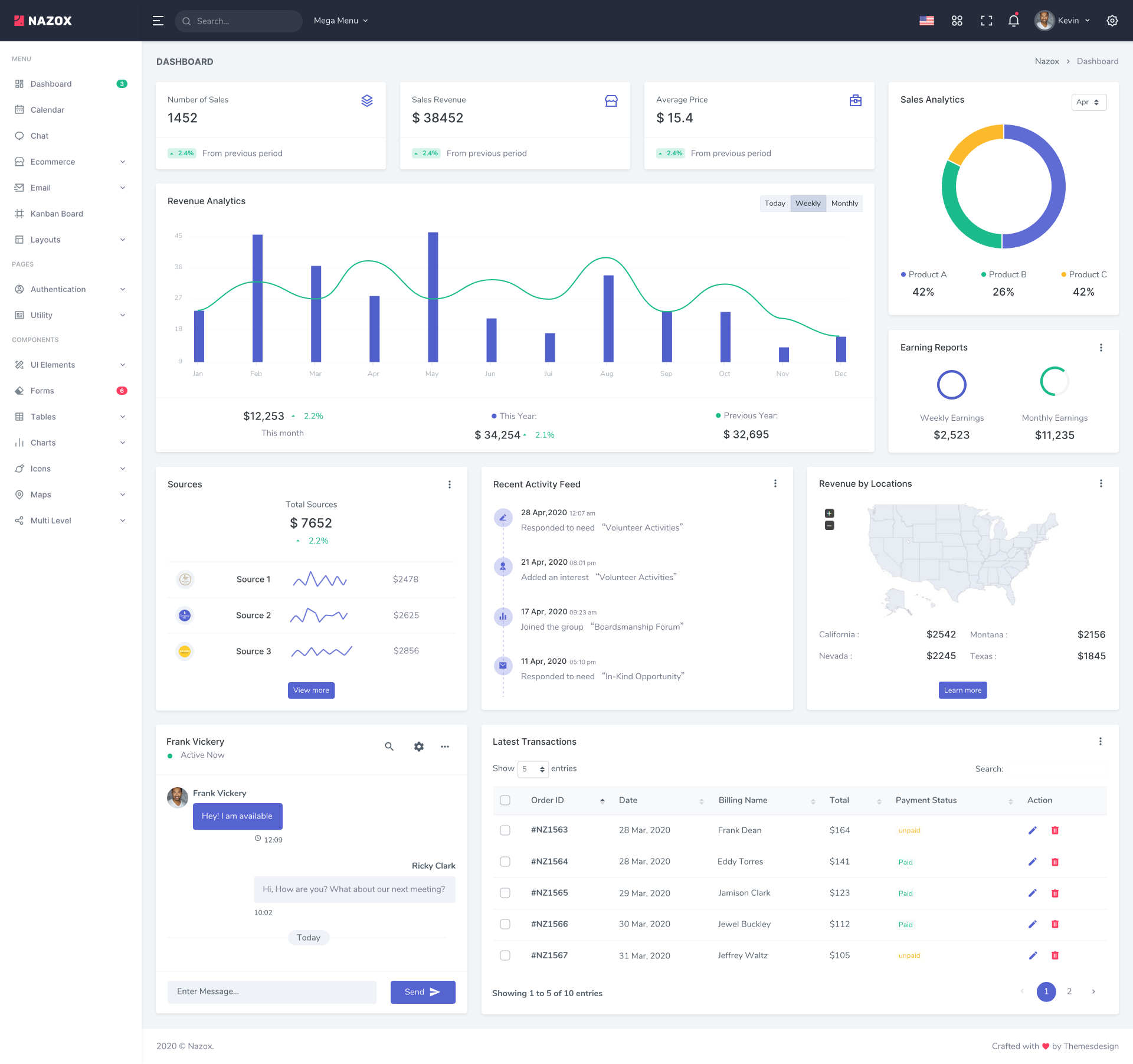Viewport: 1133px width, 1064px height.
Task: Check the box for order #NZ1567
Action: (x=505, y=955)
